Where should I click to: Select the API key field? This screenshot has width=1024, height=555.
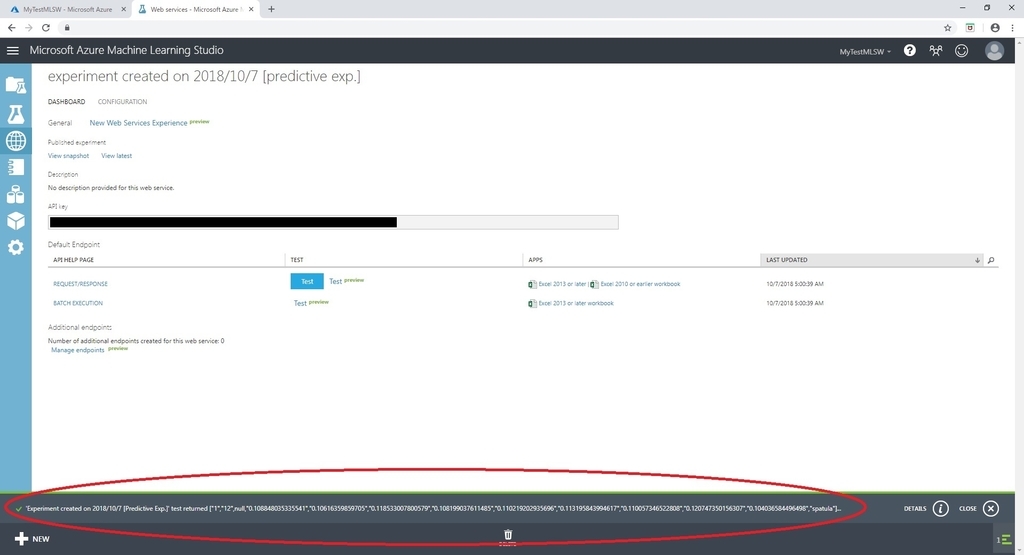333,222
